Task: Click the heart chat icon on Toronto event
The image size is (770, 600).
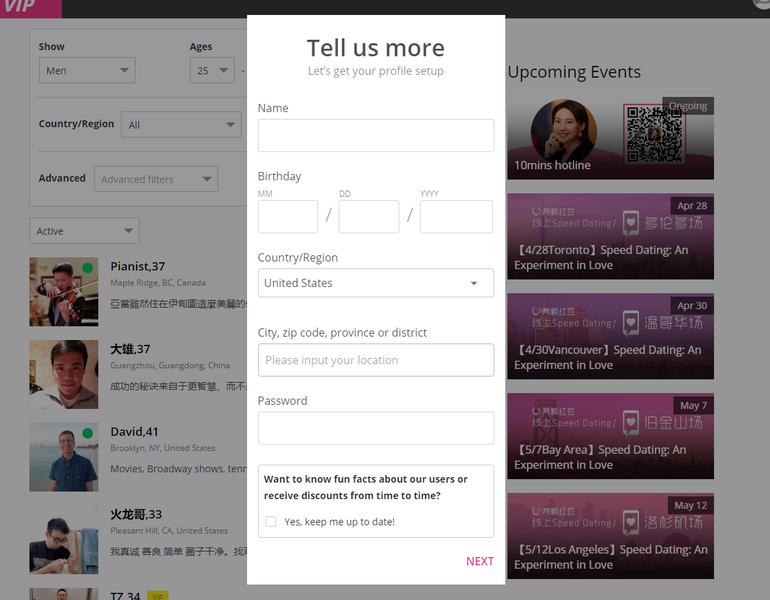Action: click(x=631, y=223)
